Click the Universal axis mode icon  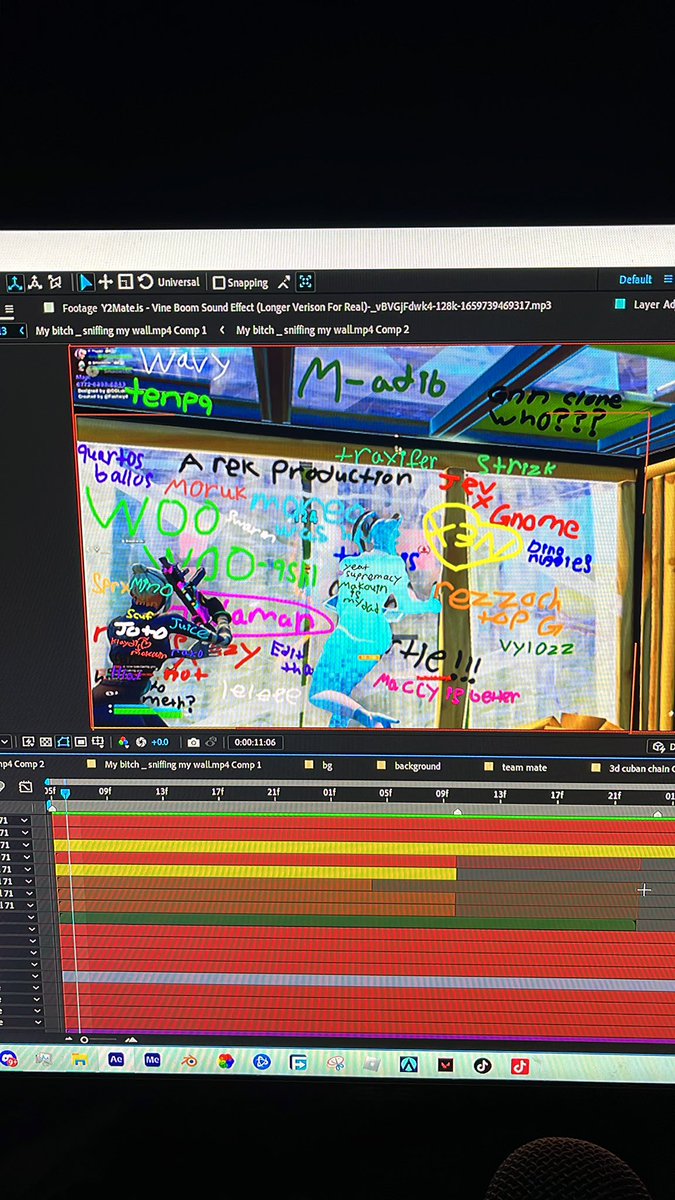point(178,282)
